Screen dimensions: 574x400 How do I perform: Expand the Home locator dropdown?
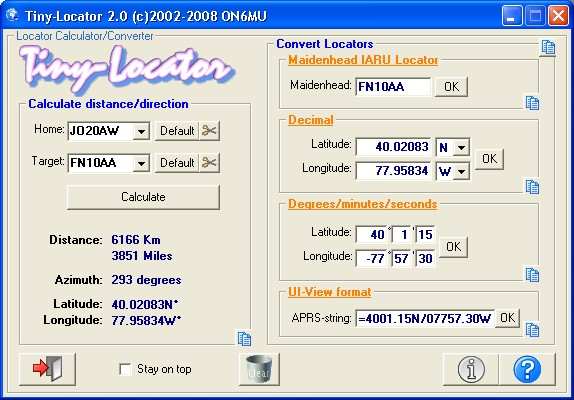pyautogui.click(x=141, y=131)
